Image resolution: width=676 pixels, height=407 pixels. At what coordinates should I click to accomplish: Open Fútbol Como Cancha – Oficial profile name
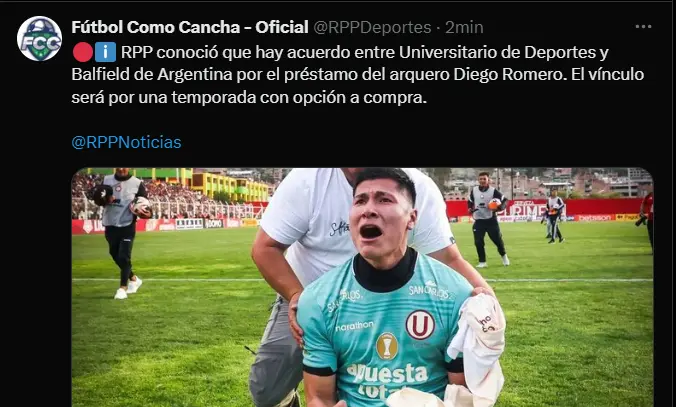click(190, 27)
